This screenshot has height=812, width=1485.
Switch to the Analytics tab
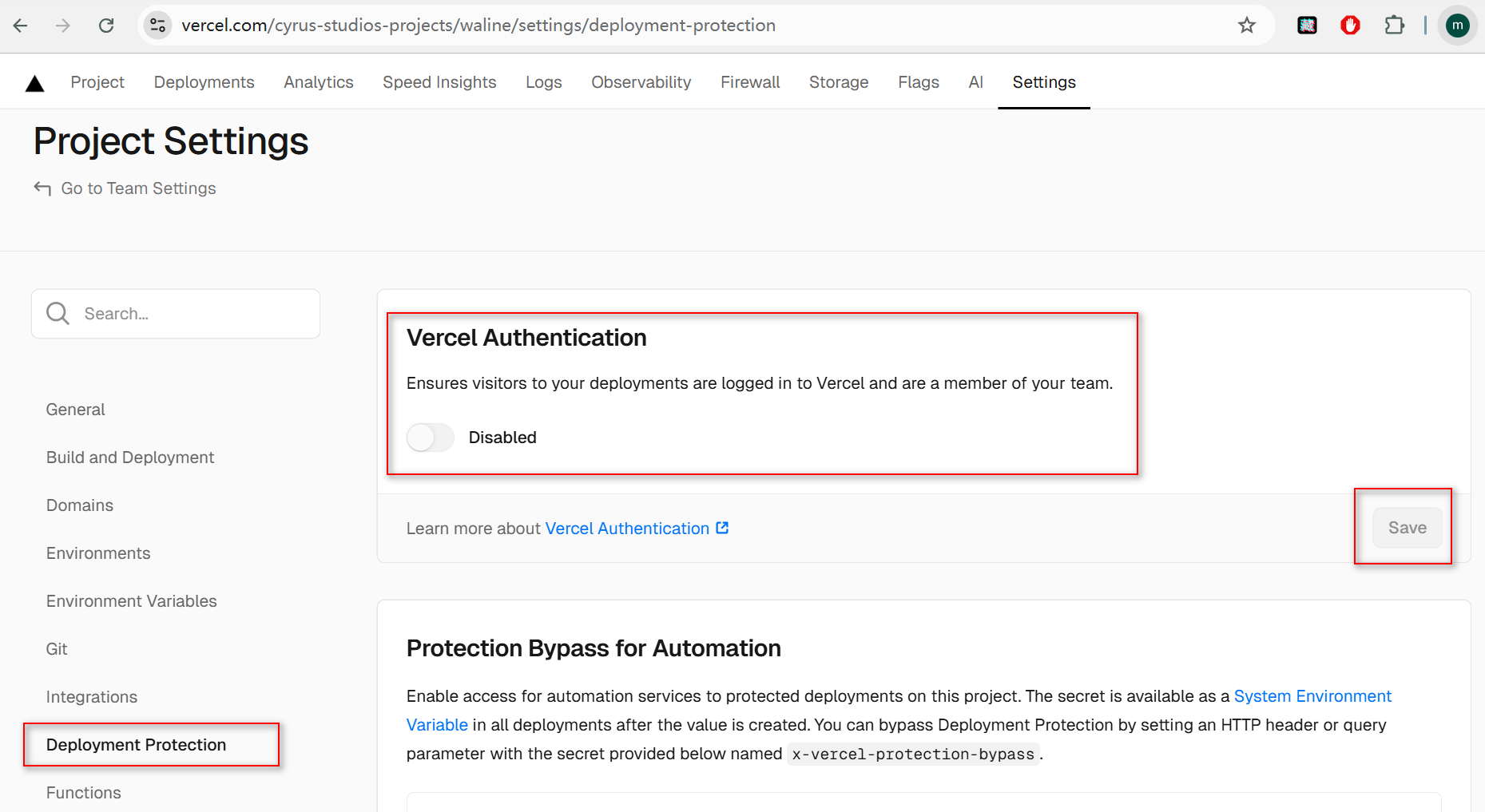(318, 82)
